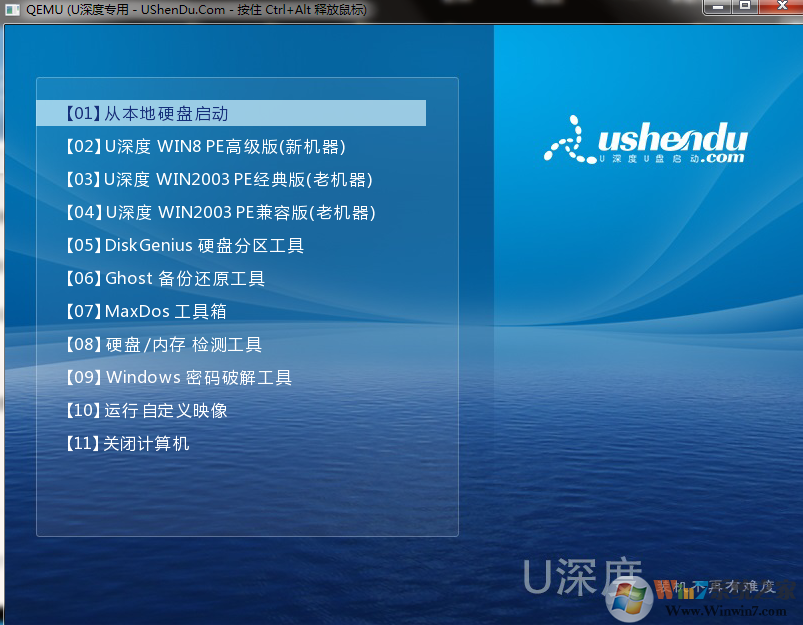Click the QEMU window title bar icon

(12, 9)
